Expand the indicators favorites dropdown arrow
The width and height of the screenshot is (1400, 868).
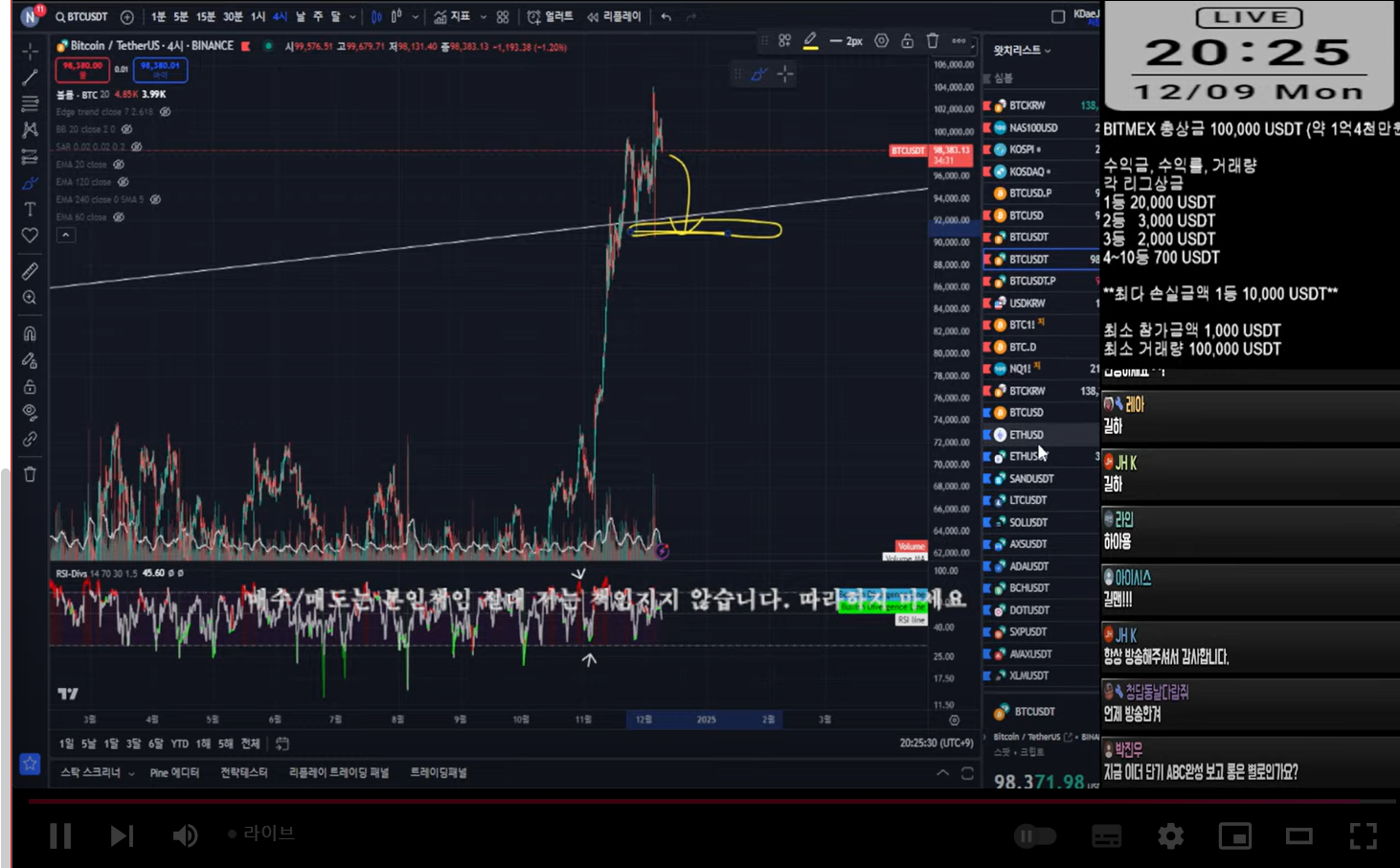pyautogui.click(x=483, y=16)
